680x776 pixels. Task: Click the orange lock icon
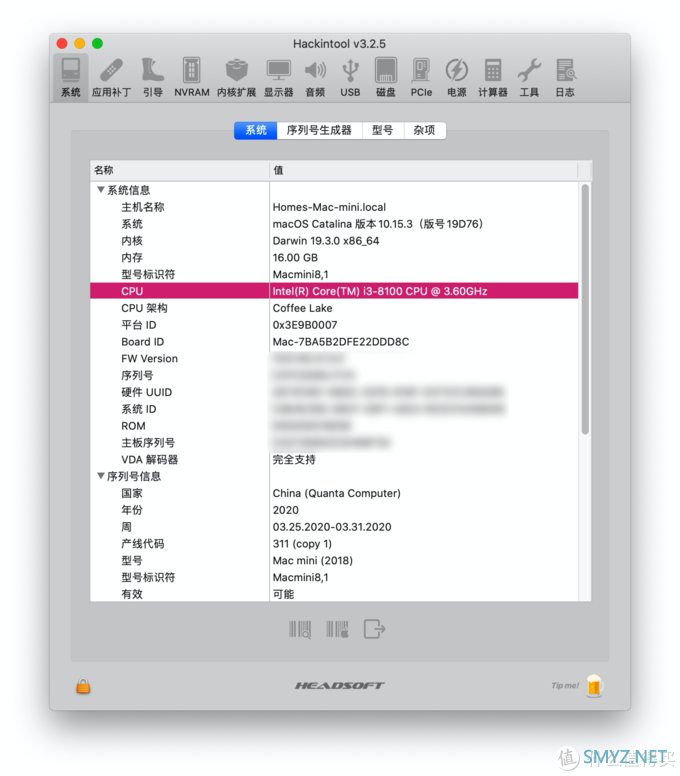pos(83,686)
